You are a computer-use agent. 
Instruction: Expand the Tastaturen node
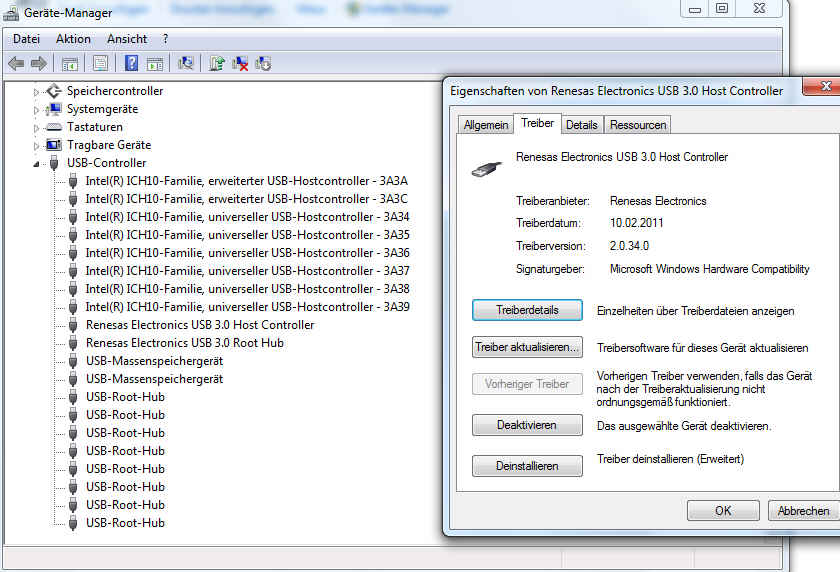click(x=36, y=128)
